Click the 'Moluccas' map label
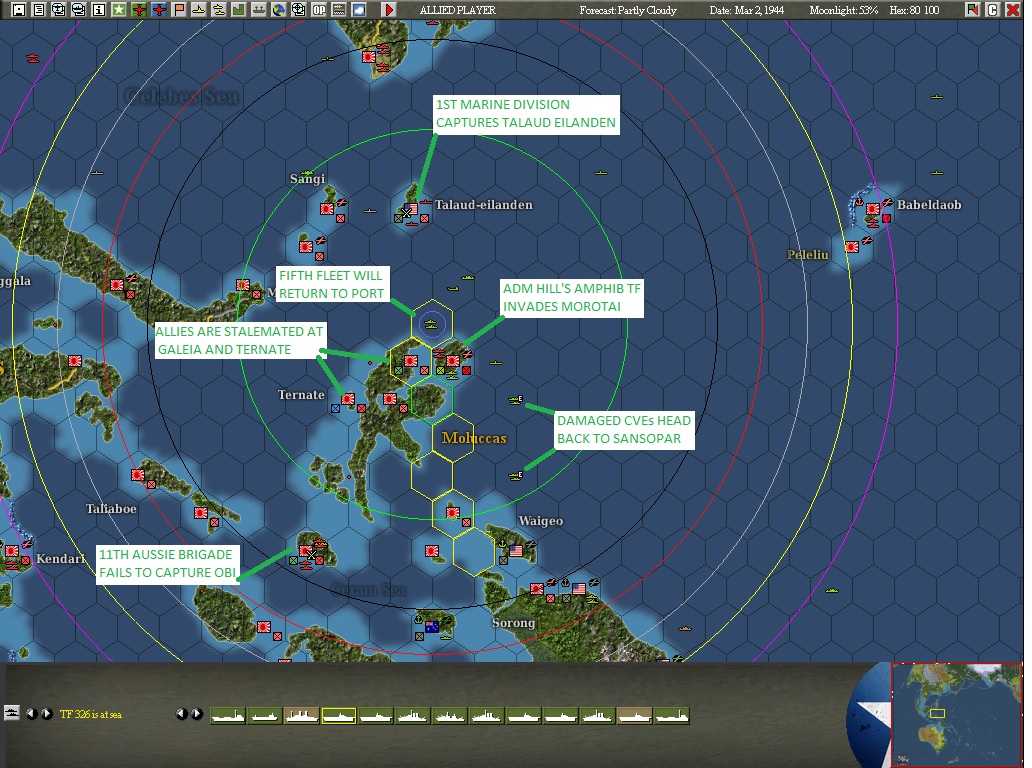 [475, 438]
